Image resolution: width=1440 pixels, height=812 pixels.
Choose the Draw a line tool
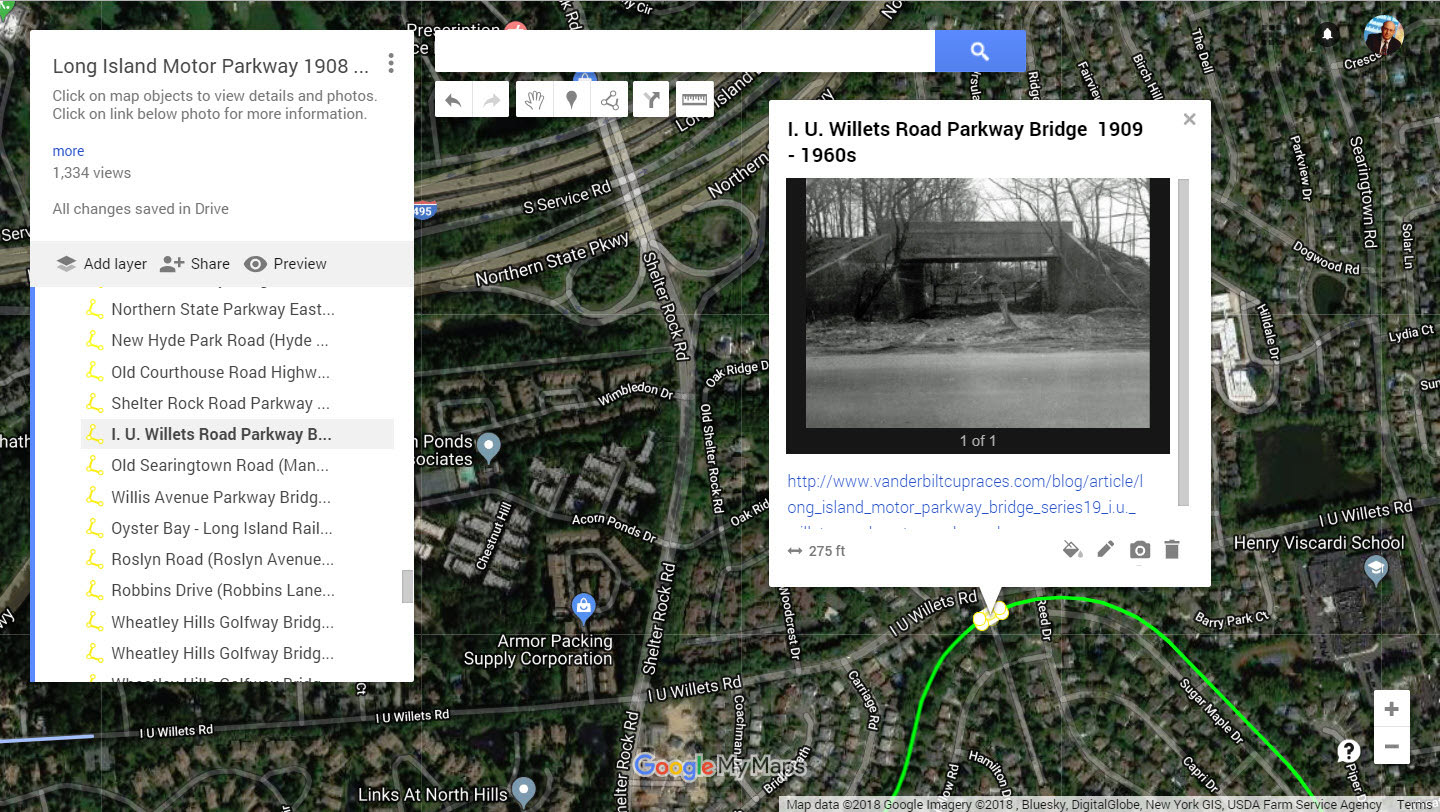(x=609, y=100)
